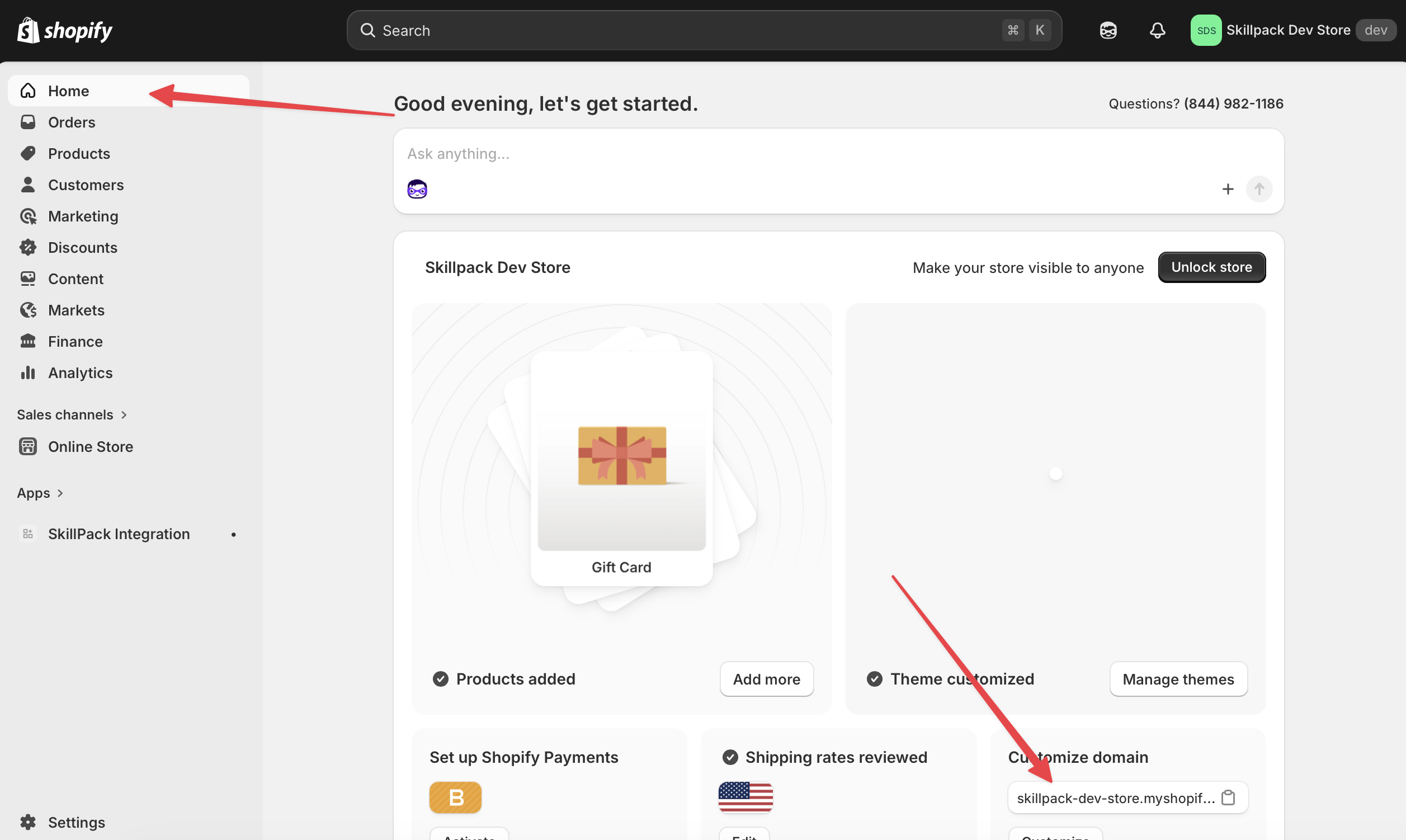Click the SkillPack Integration app icon
The height and width of the screenshot is (840, 1406).
coord(28,534)
